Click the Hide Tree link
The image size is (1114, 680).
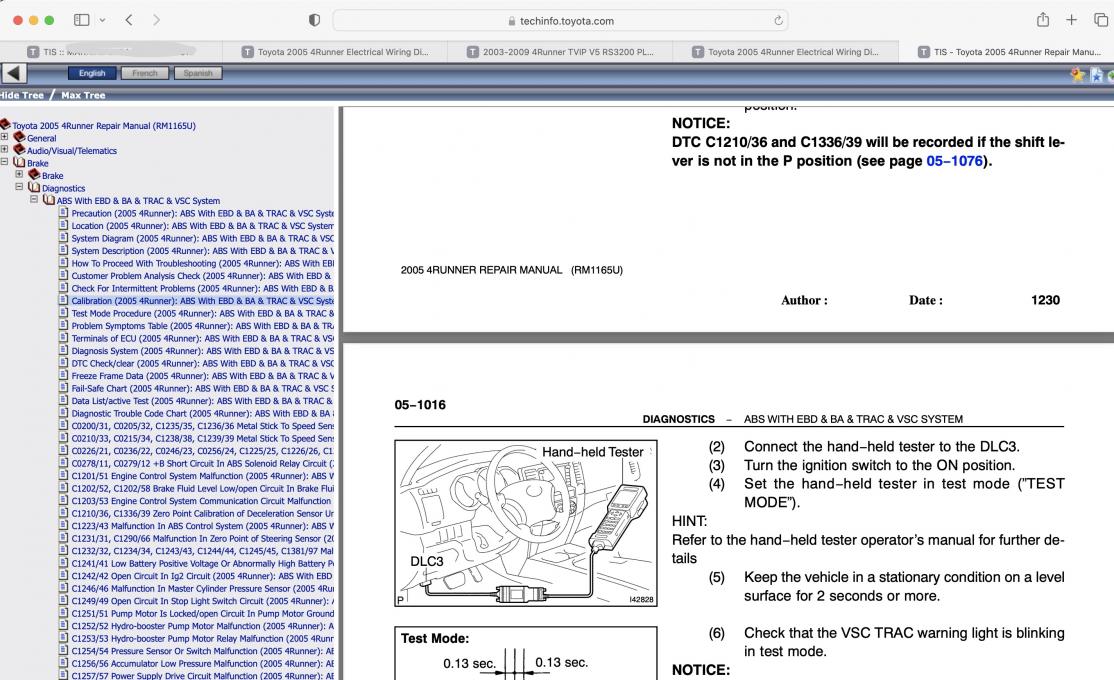[22, 95]
